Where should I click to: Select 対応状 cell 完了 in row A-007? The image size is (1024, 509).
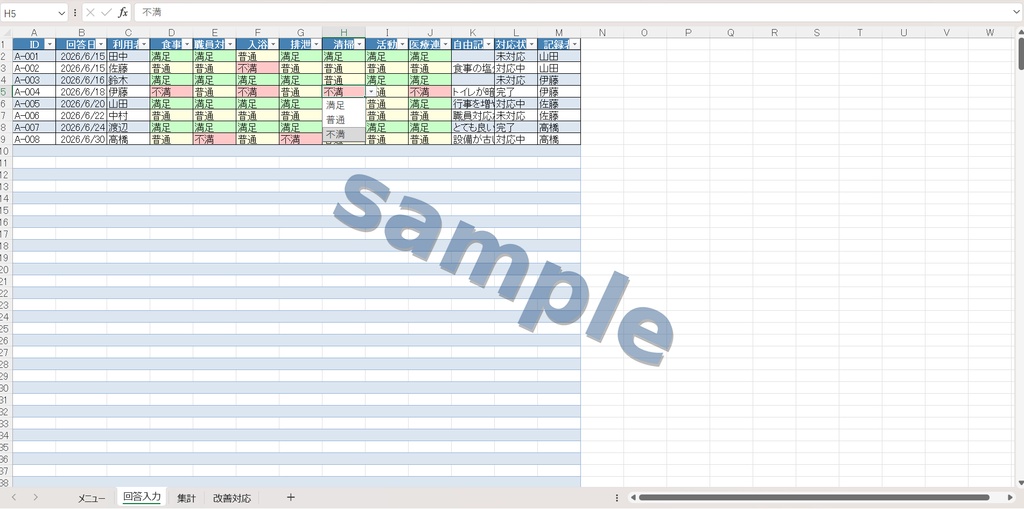click(516, 127)
